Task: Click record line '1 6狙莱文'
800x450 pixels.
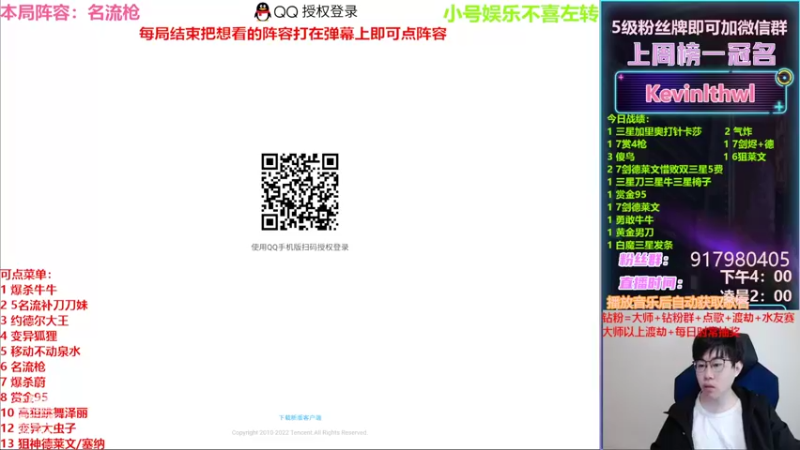Action: click(745, 157)
